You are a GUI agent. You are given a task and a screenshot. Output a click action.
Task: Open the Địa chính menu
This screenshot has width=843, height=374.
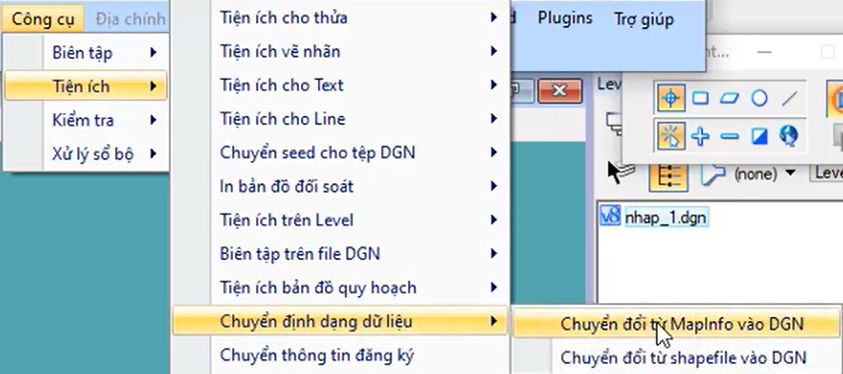(x=130, y=19)
